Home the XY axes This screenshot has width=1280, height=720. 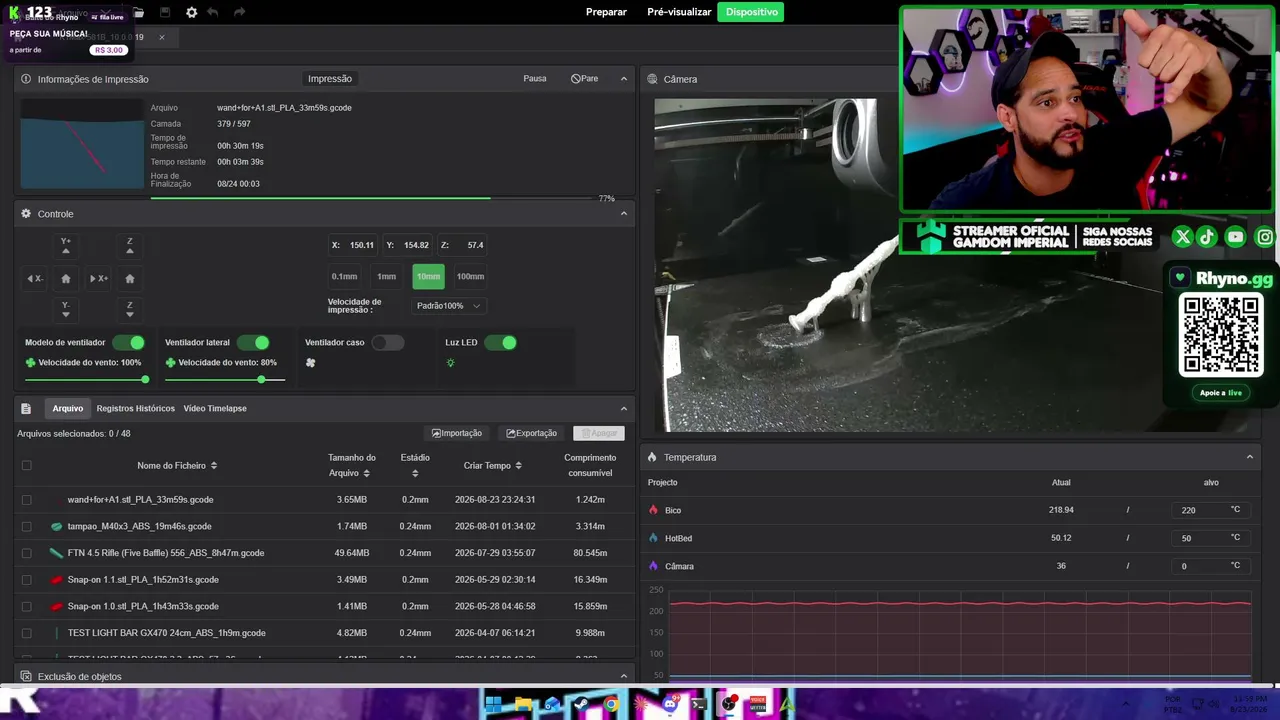[x=66, y=278]
